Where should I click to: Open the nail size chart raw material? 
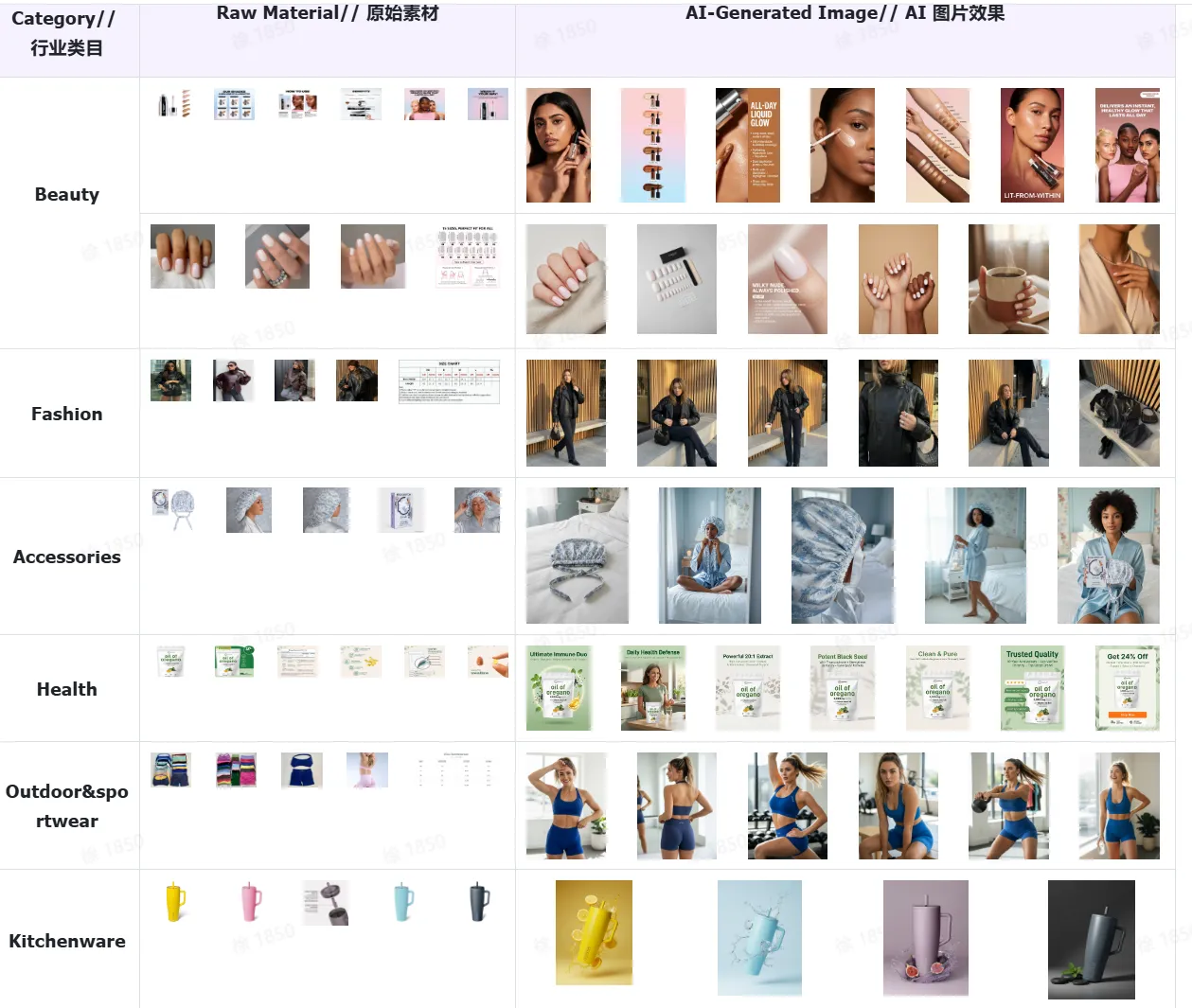tap(468, 256)
